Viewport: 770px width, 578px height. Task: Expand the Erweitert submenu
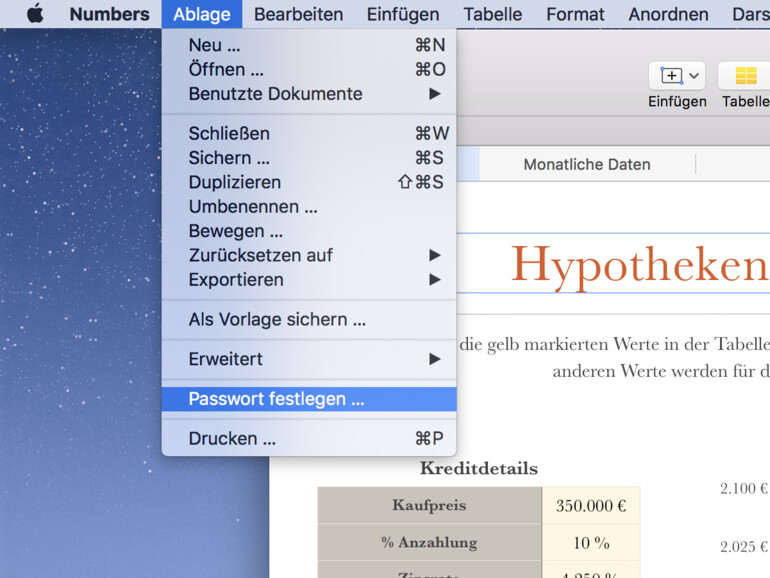(x=309, y=359)
